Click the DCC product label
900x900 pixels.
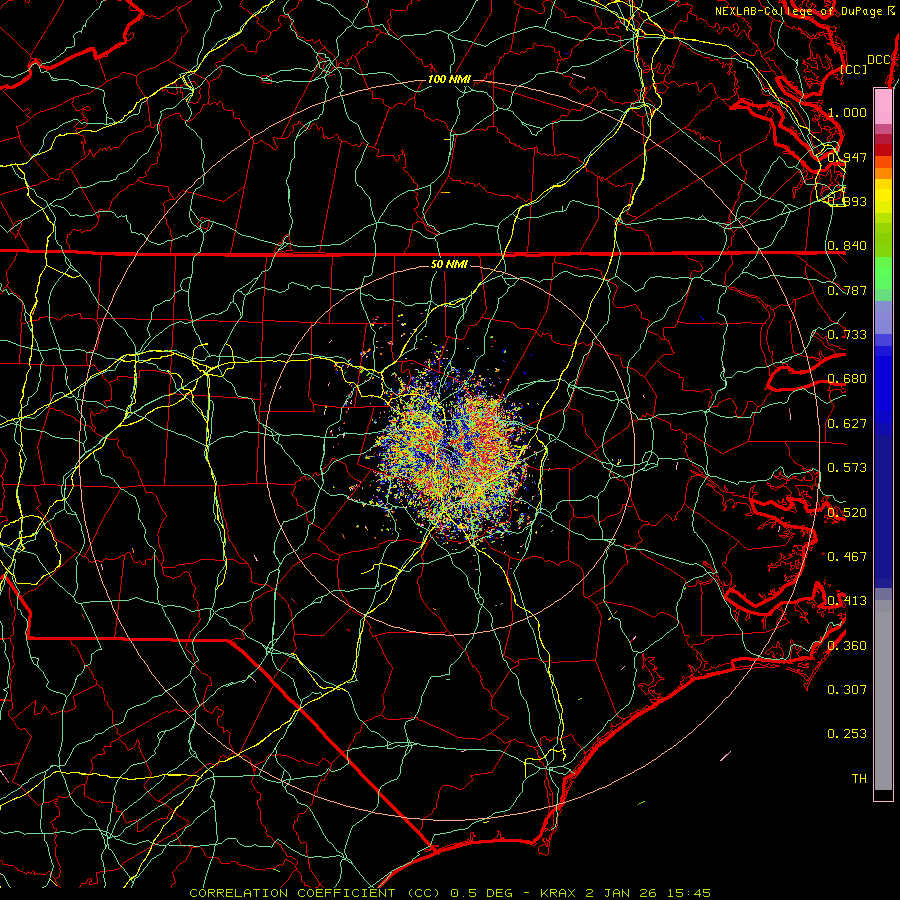pos(878,60)
